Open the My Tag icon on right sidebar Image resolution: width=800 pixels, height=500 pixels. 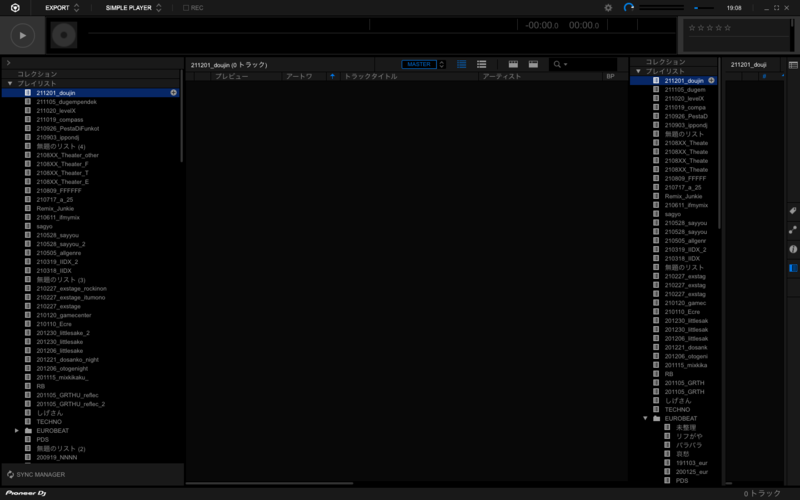coord(793,211)
